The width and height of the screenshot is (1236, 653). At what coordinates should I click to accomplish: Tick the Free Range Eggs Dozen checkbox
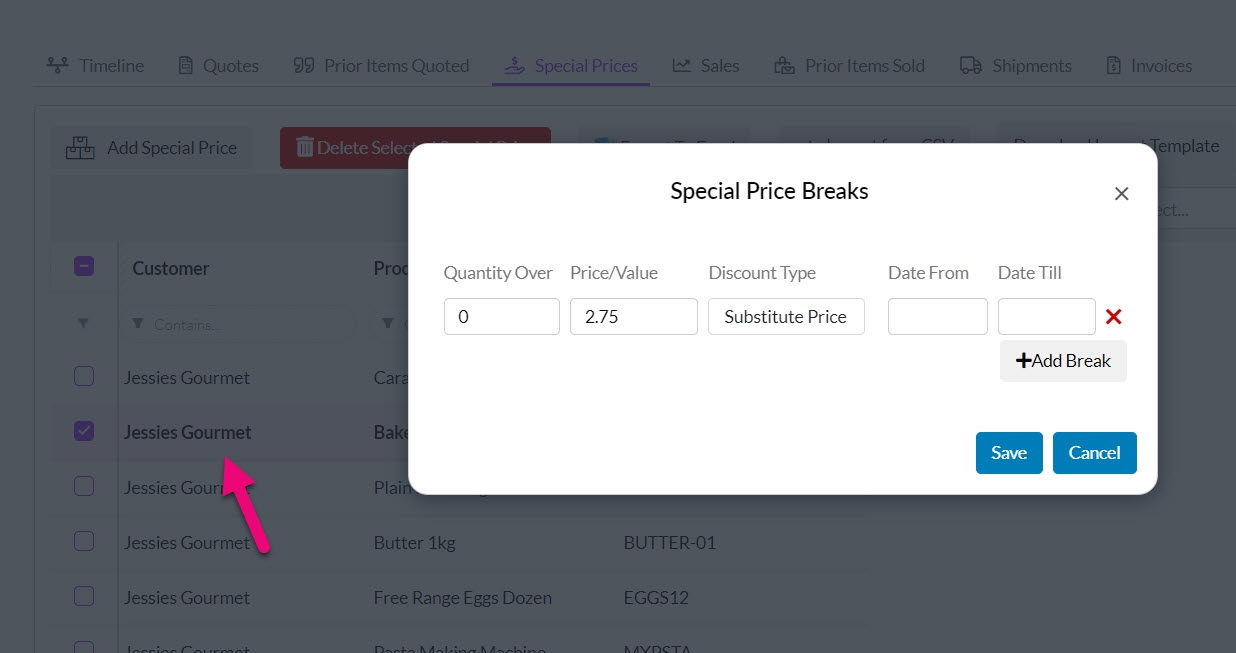84,596
